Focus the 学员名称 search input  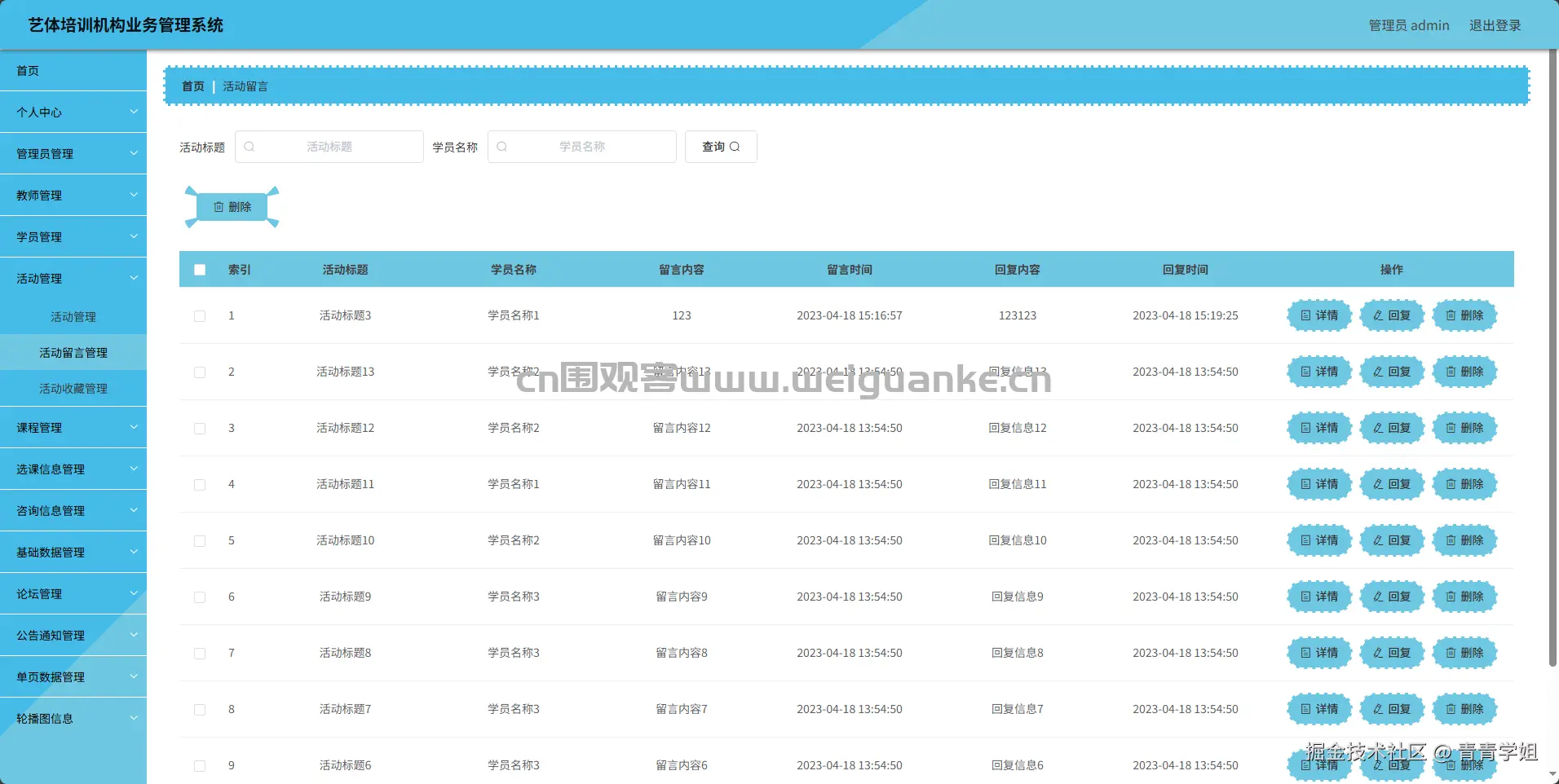[x=582, y=147]
